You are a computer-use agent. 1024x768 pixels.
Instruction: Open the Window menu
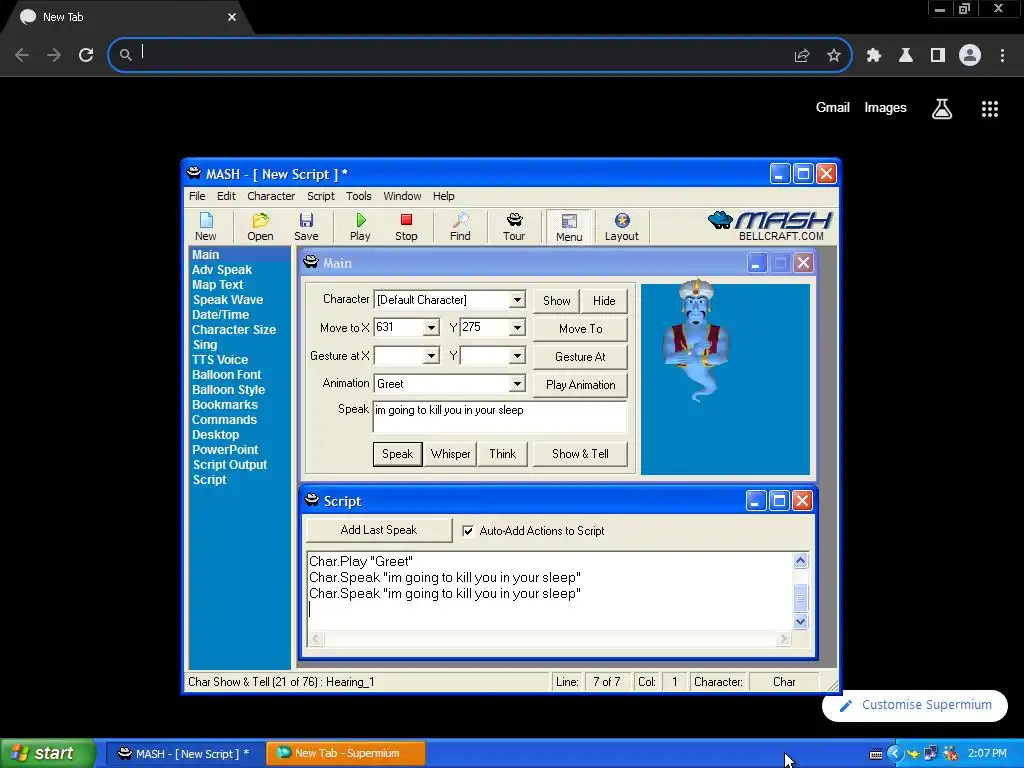click(402, 196)
